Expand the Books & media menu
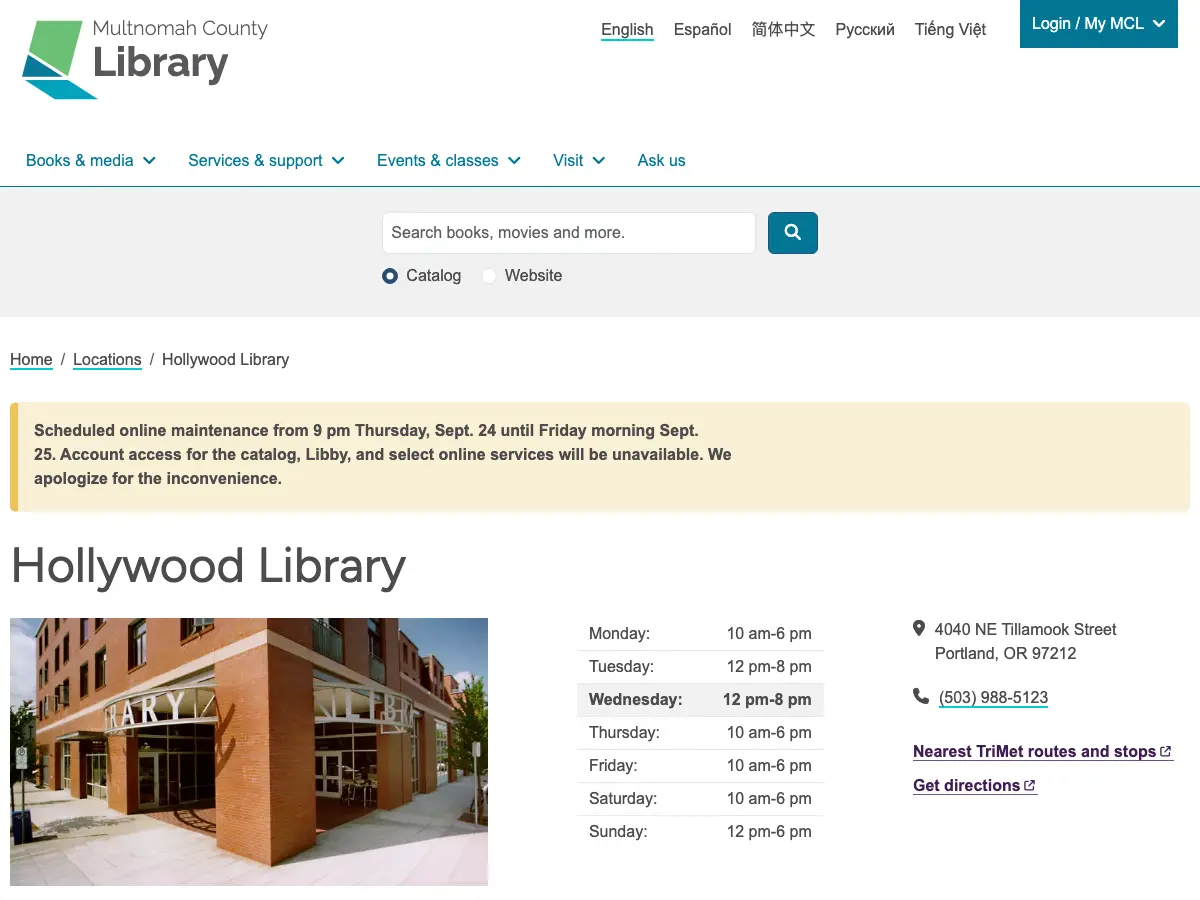 91,160
